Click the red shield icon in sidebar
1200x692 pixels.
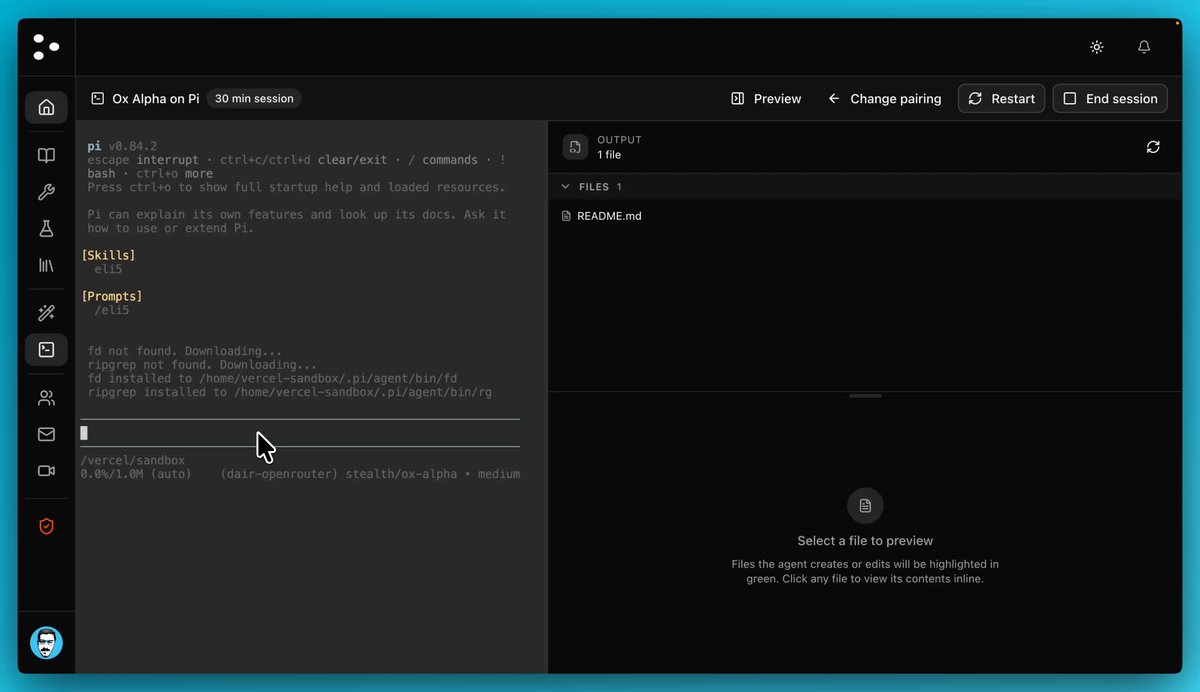(x=46, y=526)
